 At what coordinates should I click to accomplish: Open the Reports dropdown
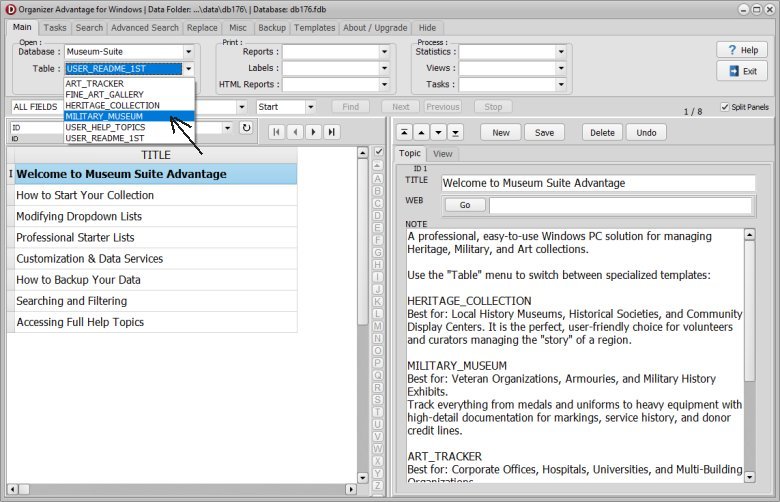pos(384,52)
